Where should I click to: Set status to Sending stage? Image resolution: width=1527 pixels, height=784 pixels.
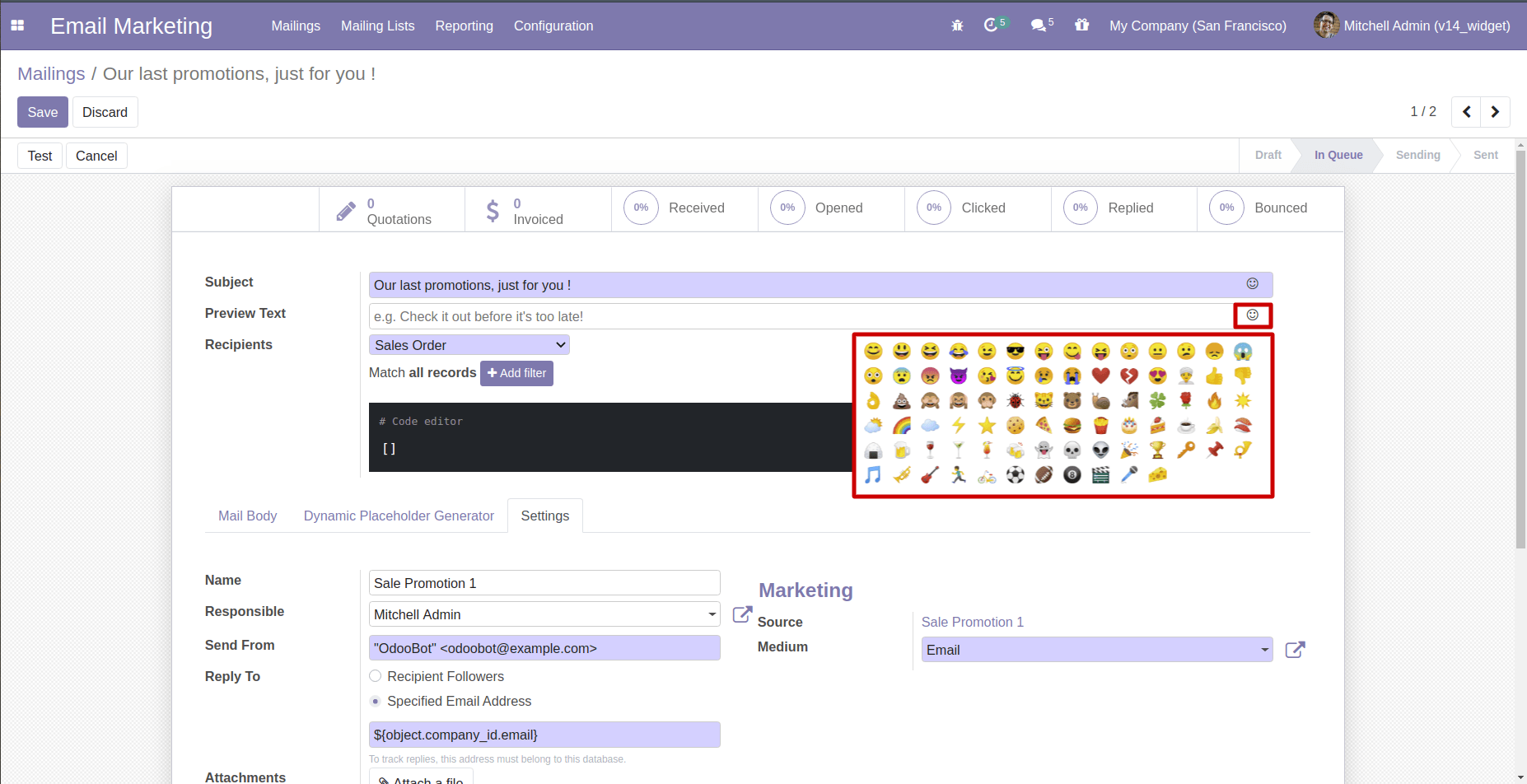[1417, 155]
